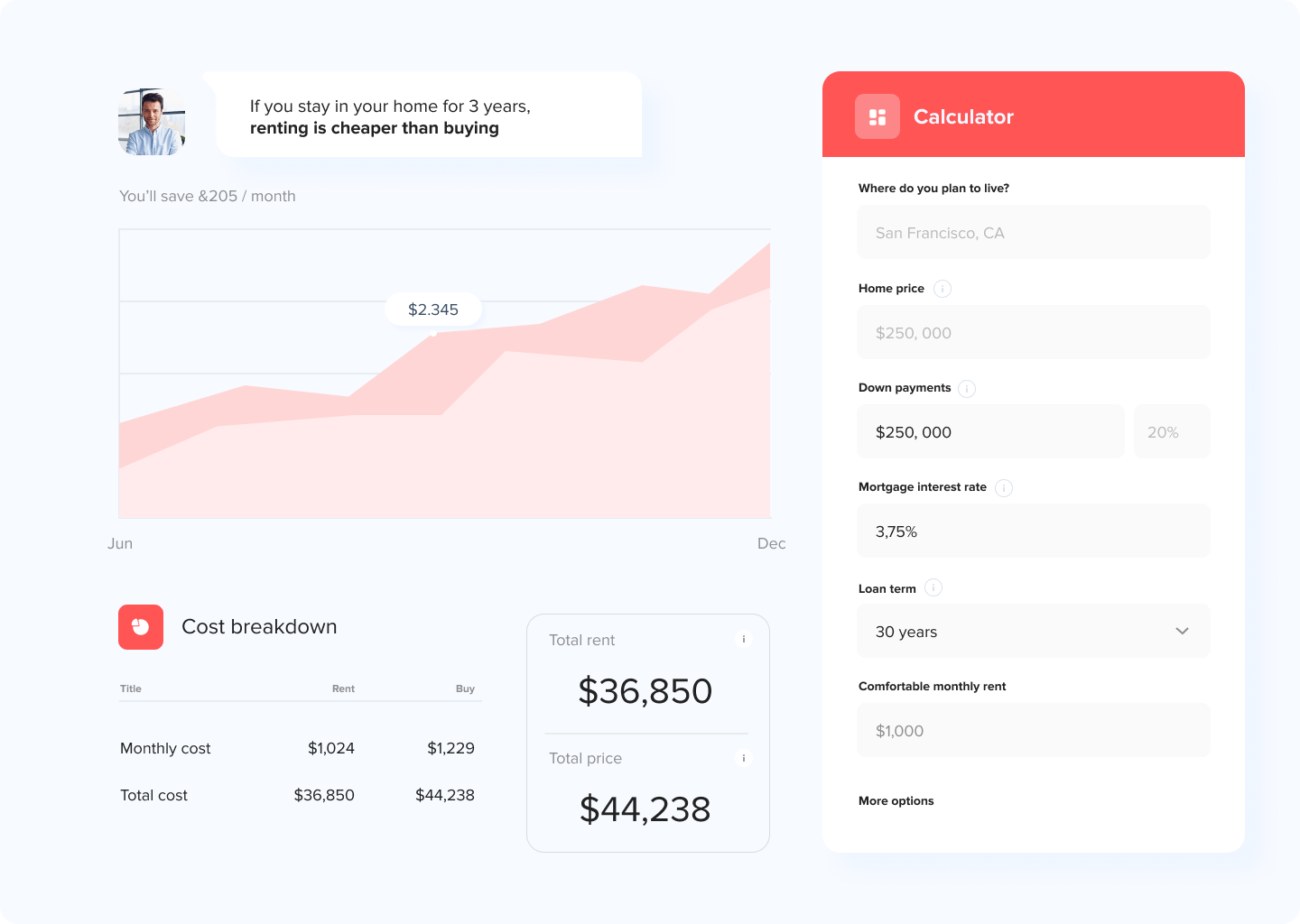The image size is (1300, 924).
Task: Click the advisor profile photo
Action: pyautogui.click(x=152, y=122)
